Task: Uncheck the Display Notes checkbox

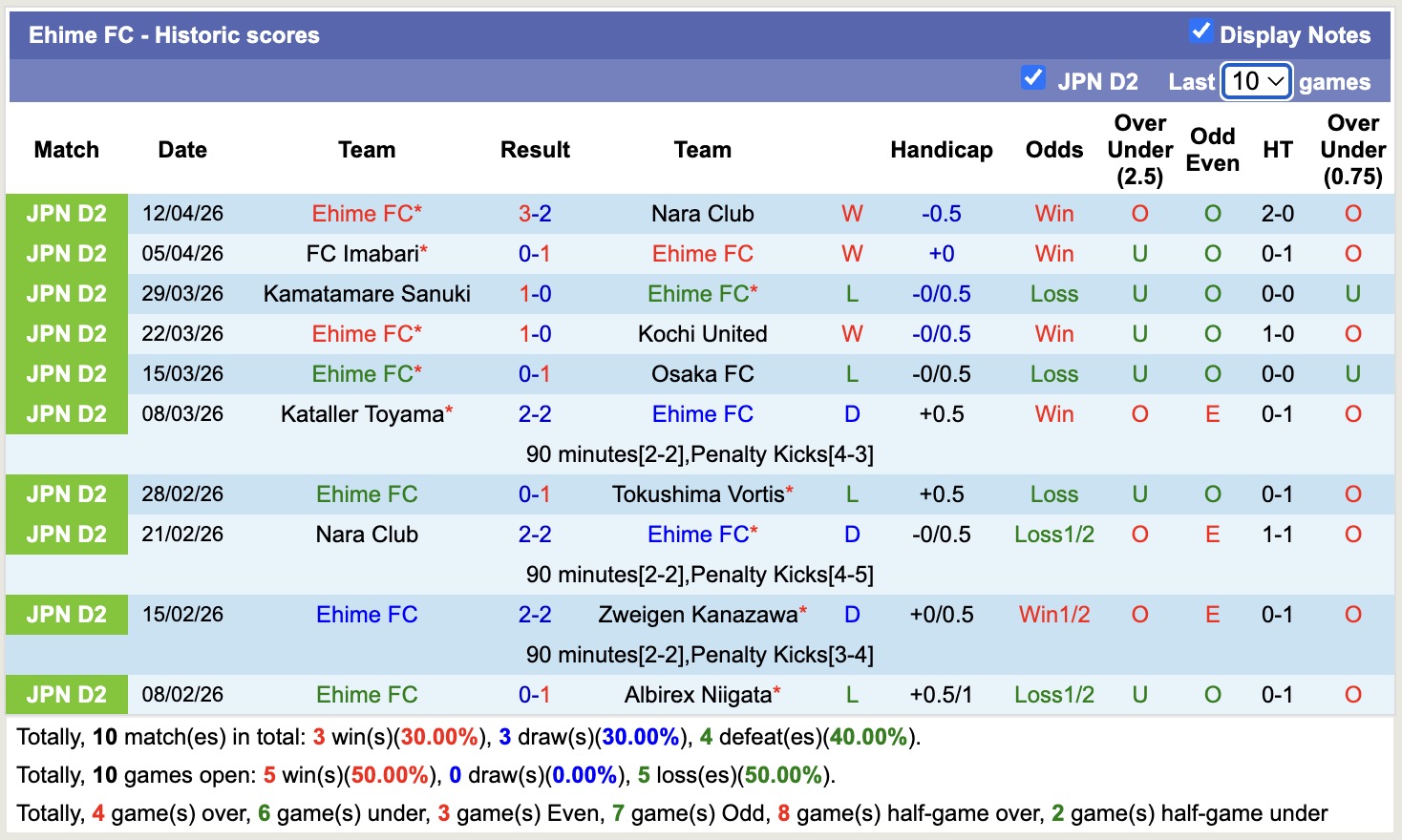Action: (1200, 31)
